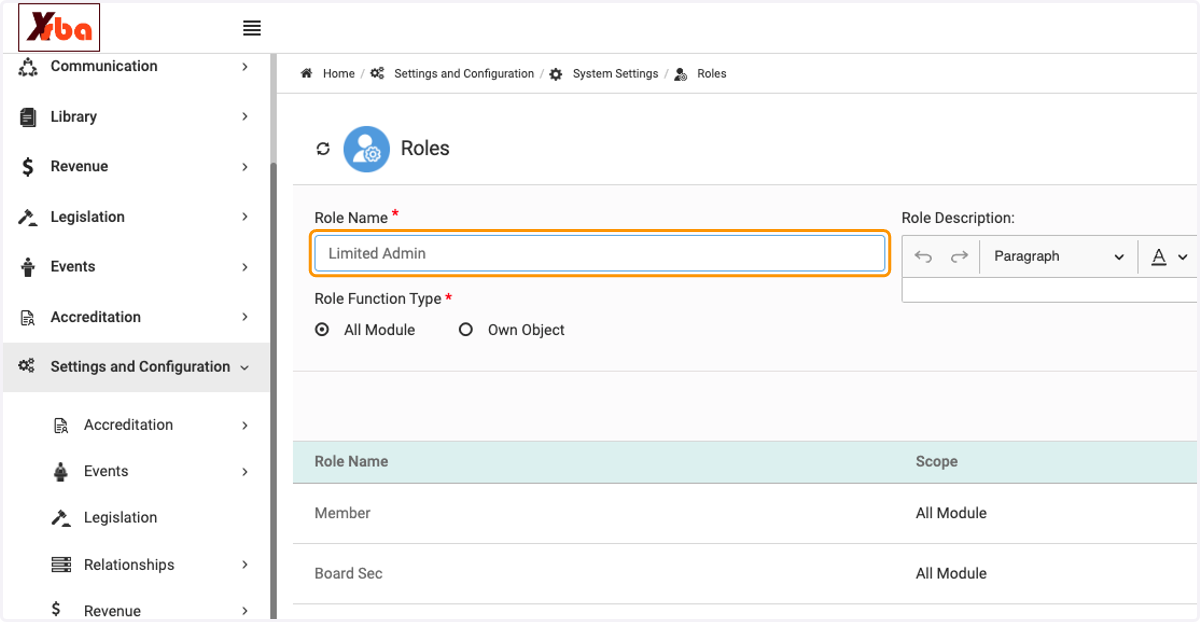Go to Settings and Configuration breadcrumb

(464, 74)
